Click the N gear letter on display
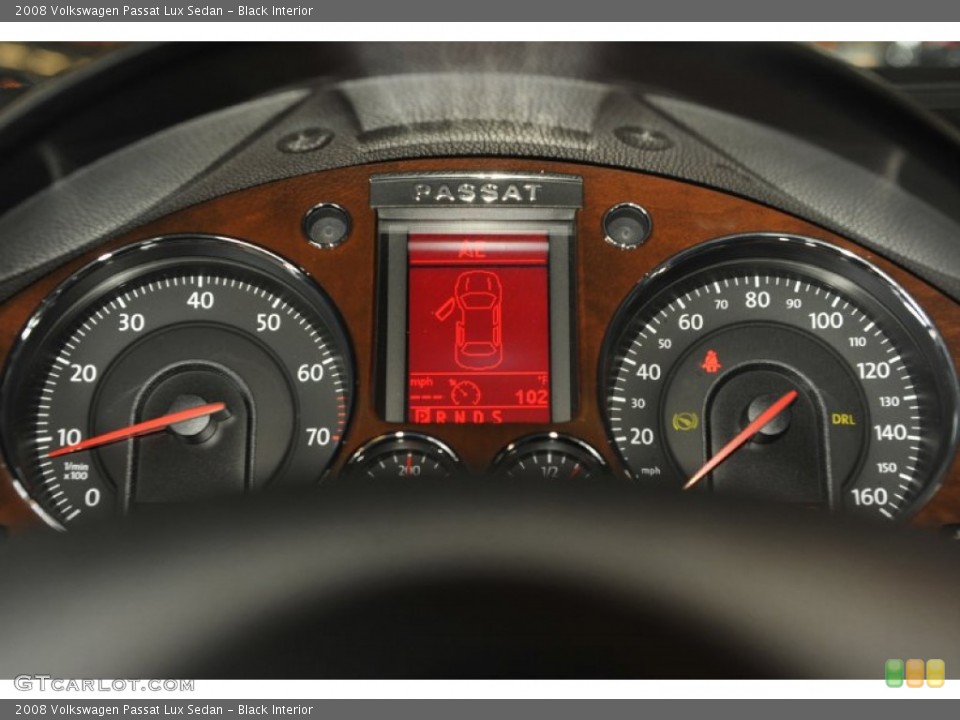This screenshot has width=960, height=720. 459,418
